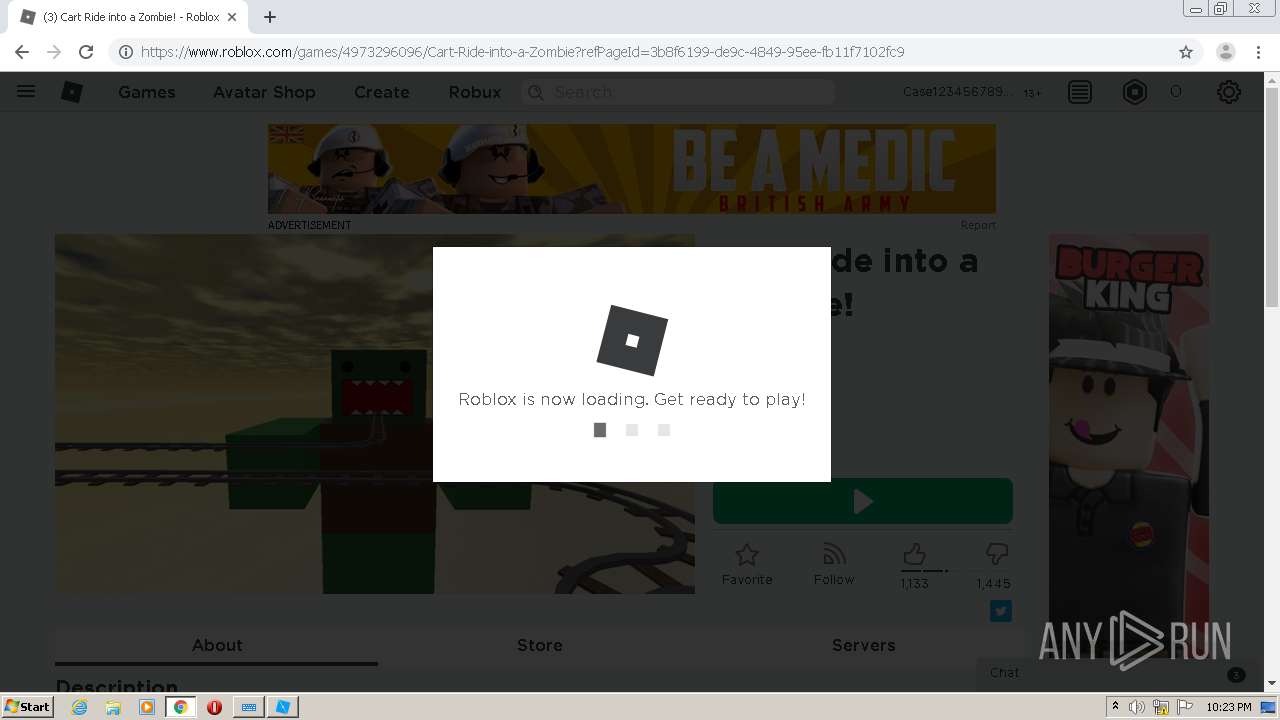Click the taskbar clock showing 10:23 PM
Screen dimensions: 1280x720
click(x=1229, y=707)
